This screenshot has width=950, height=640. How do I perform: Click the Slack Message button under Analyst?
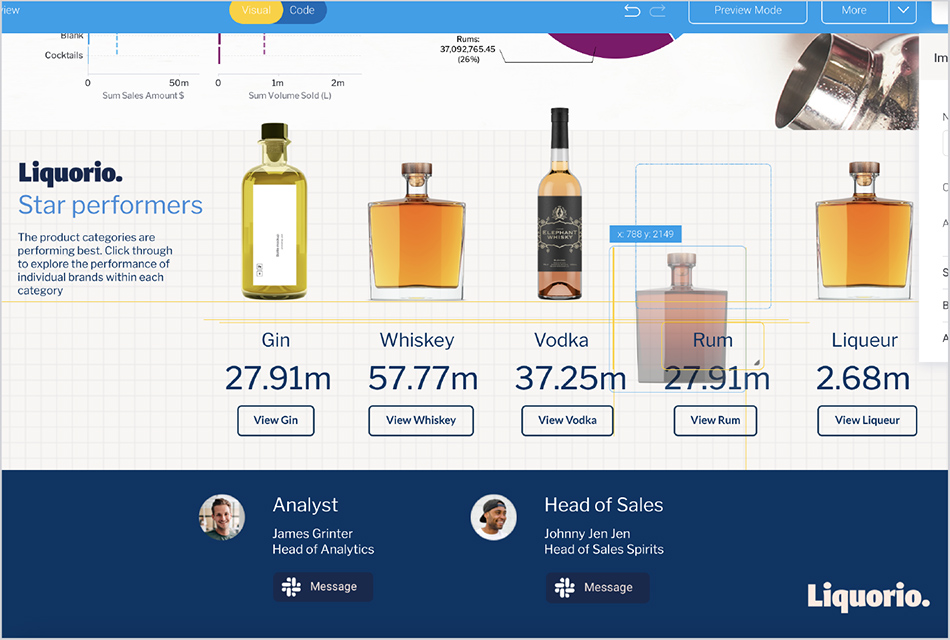point(323,587)
